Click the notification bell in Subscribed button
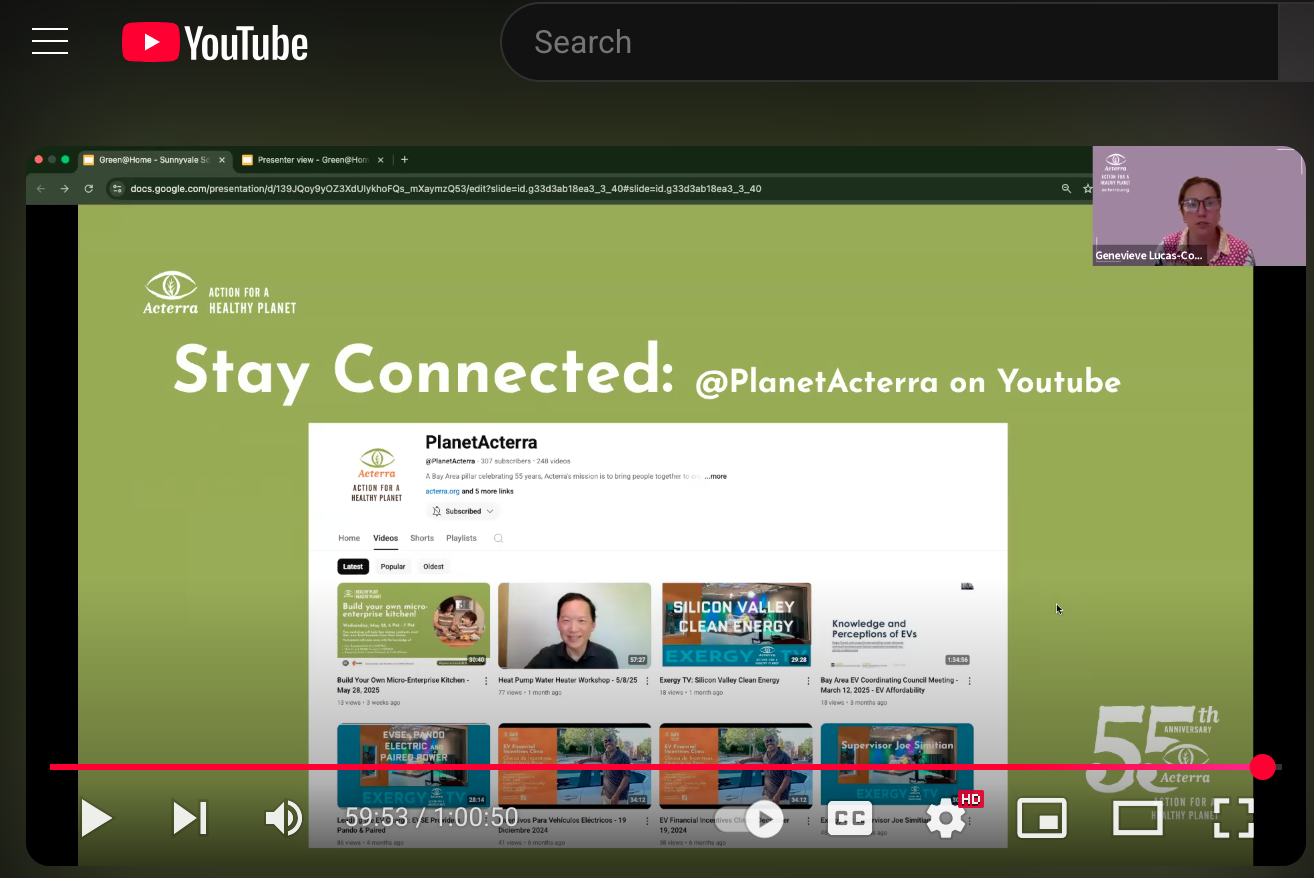 tap(437, 511)
